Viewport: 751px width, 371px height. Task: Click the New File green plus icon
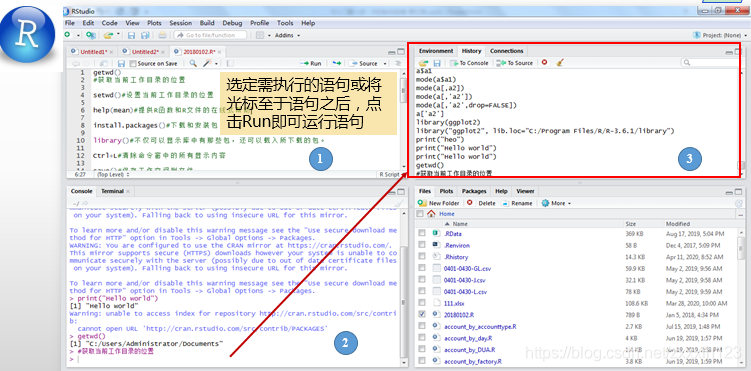(68, 35)
